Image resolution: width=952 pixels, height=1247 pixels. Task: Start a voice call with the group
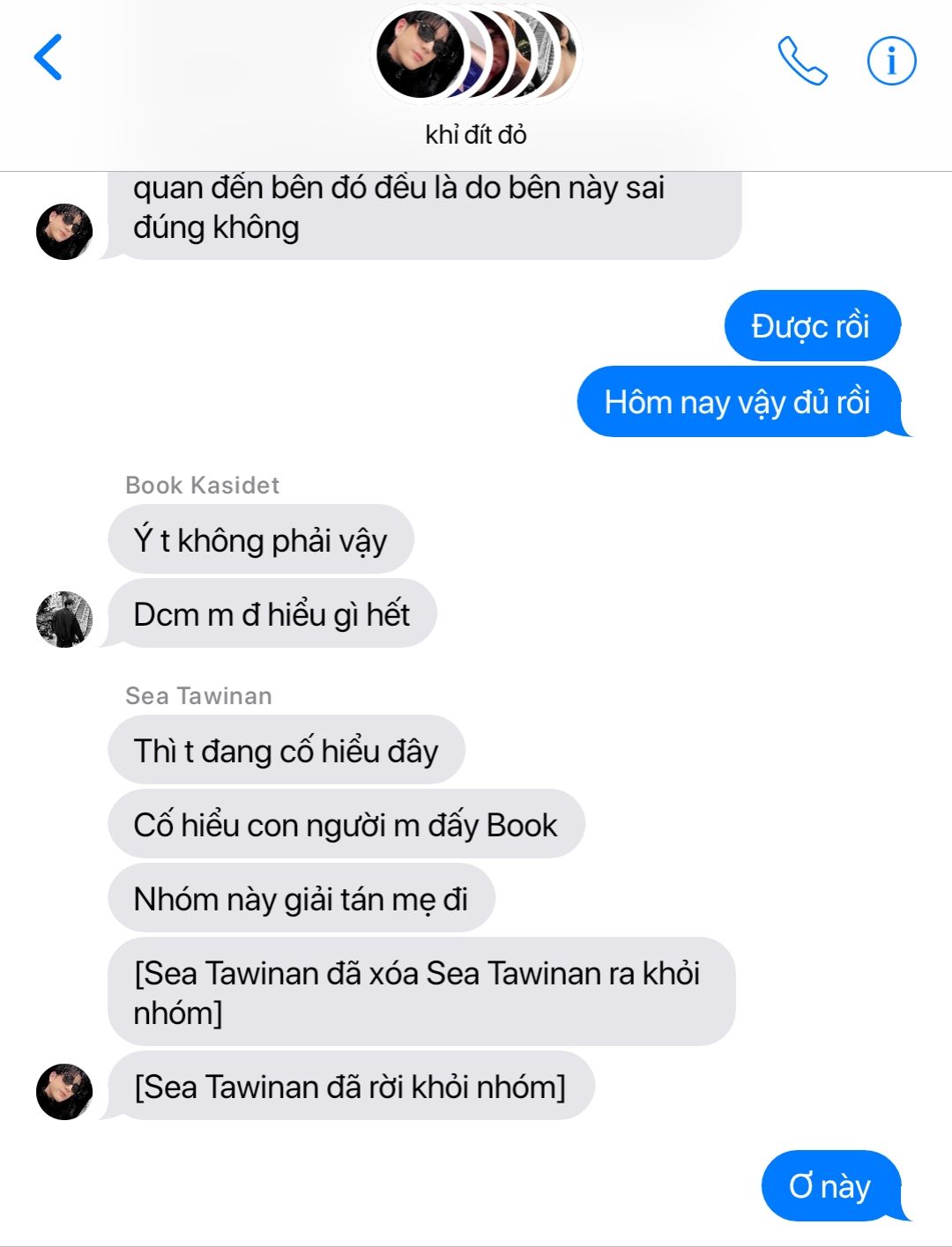pyautogui.click(x=802, y=61)
